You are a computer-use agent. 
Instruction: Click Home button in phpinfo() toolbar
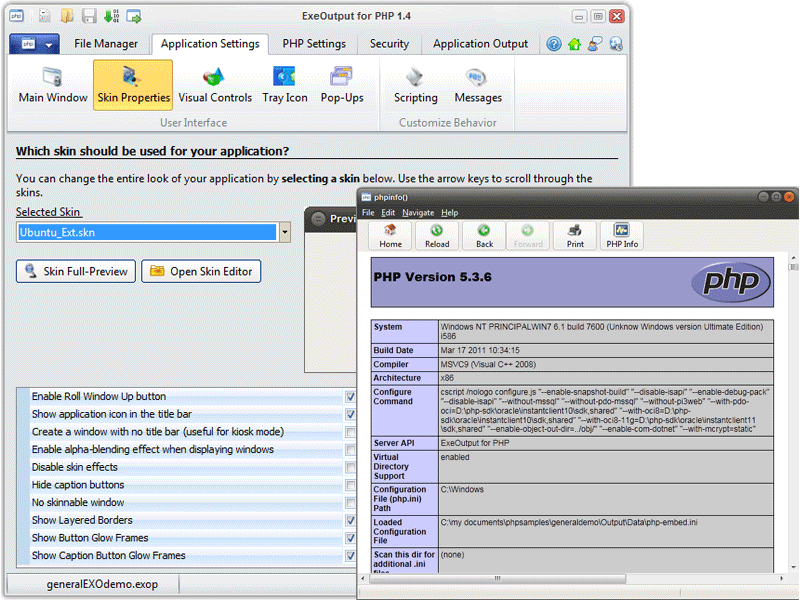point(390,236)
